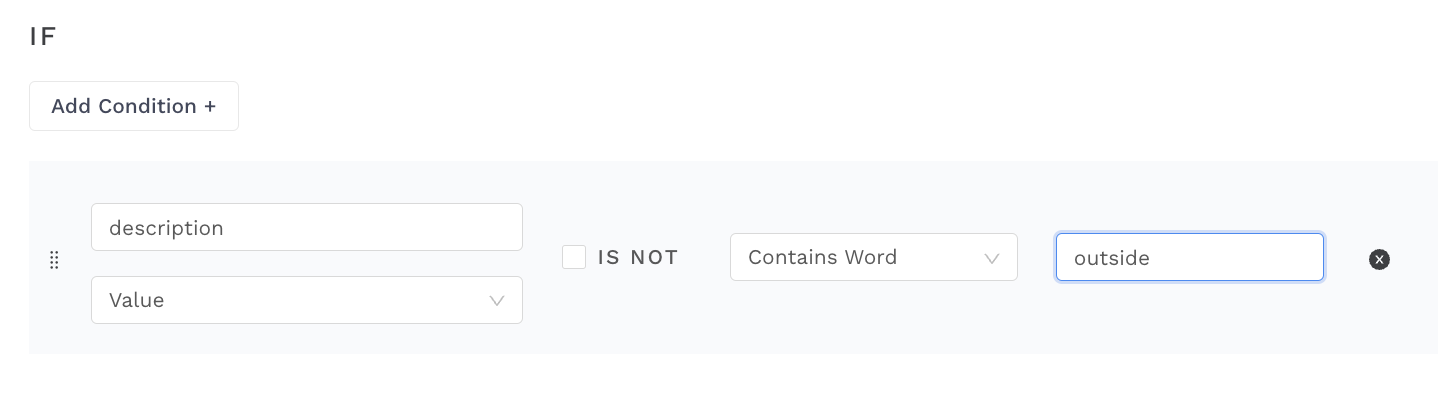Remove the condition with the X icon
The width and height of the screenshot is (1454, 394).
[1379, 260]
